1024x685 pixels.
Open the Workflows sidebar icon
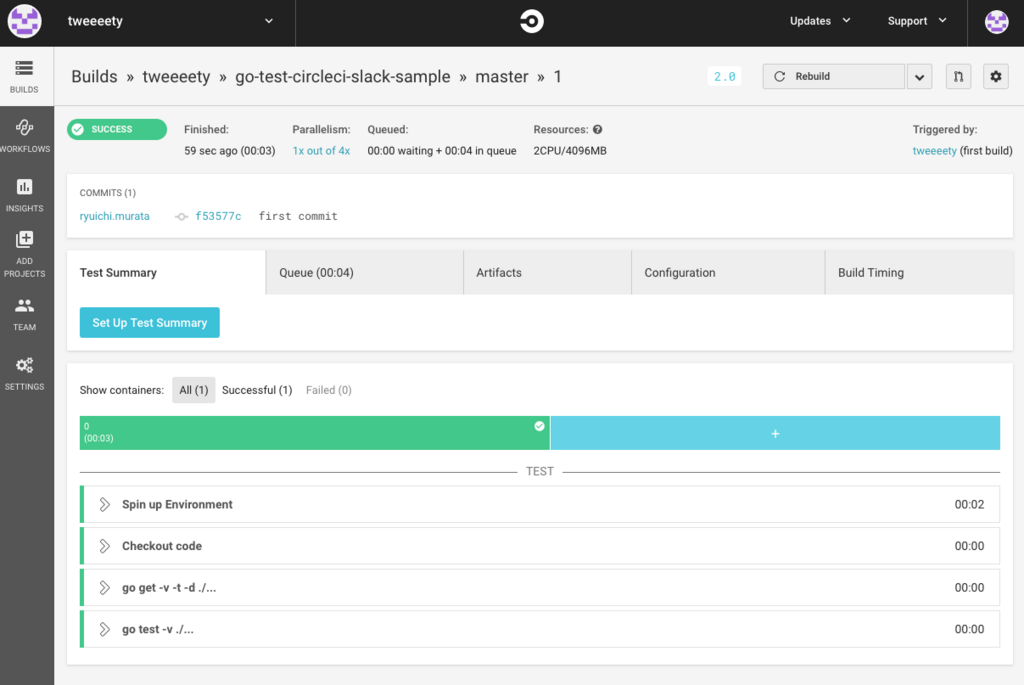click(24, 136)
